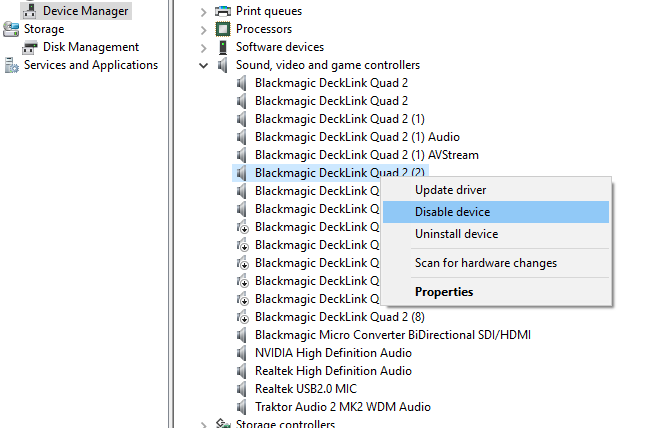Expand the Processors category
This screenshot has height=428, width=645.
203,30
